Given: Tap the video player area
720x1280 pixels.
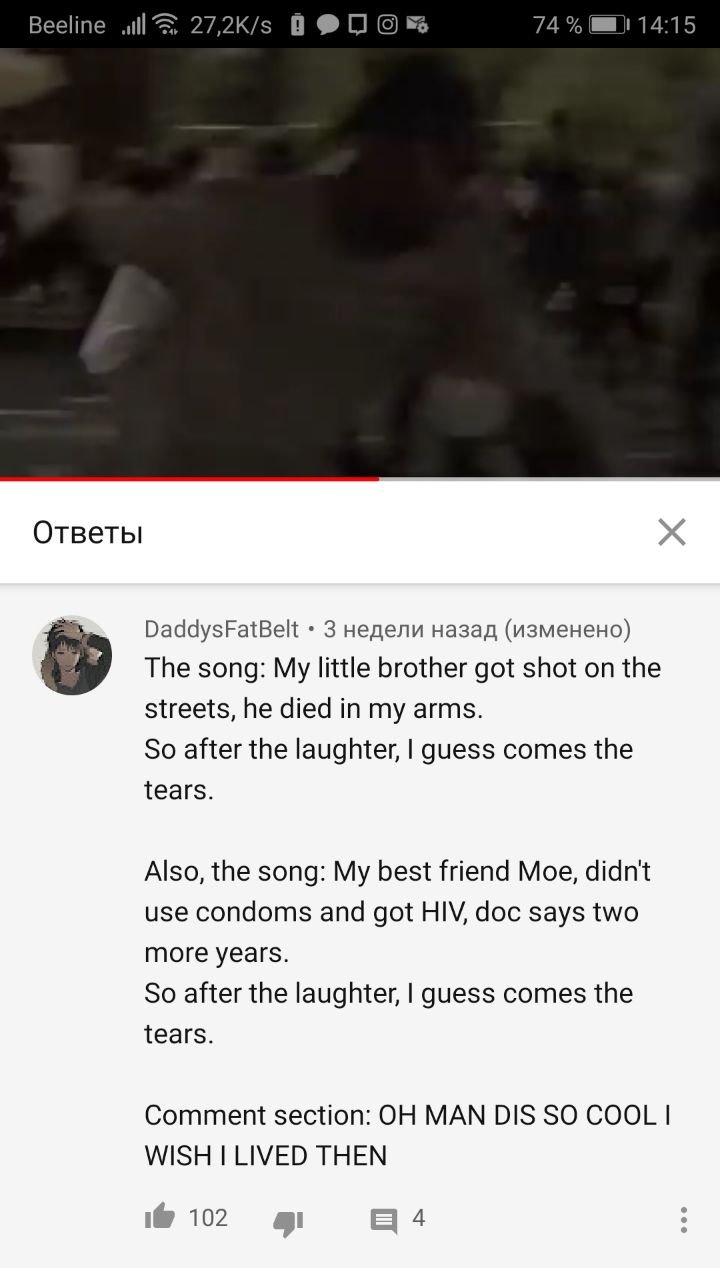Looking at the screenshot, I should point(360,262).
